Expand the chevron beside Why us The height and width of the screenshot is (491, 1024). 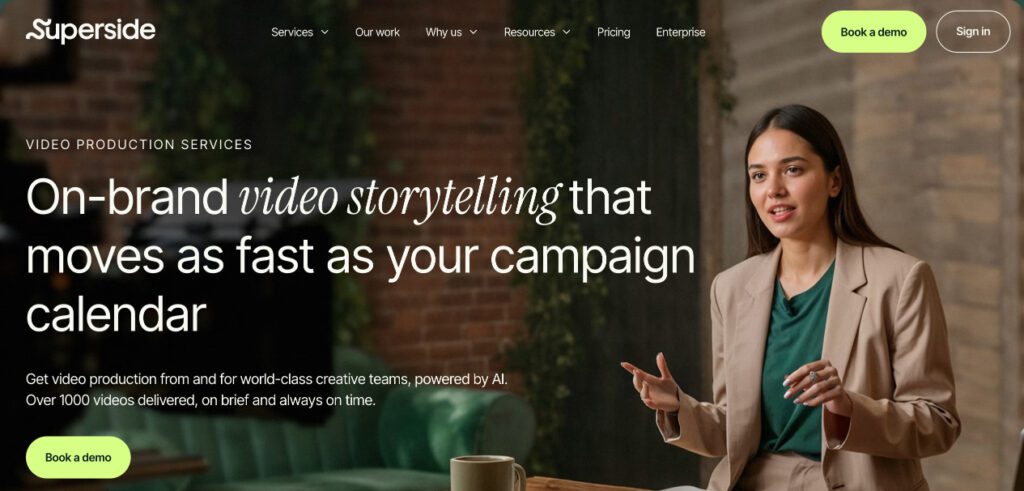pyautogui.click(x=473, y=32)
